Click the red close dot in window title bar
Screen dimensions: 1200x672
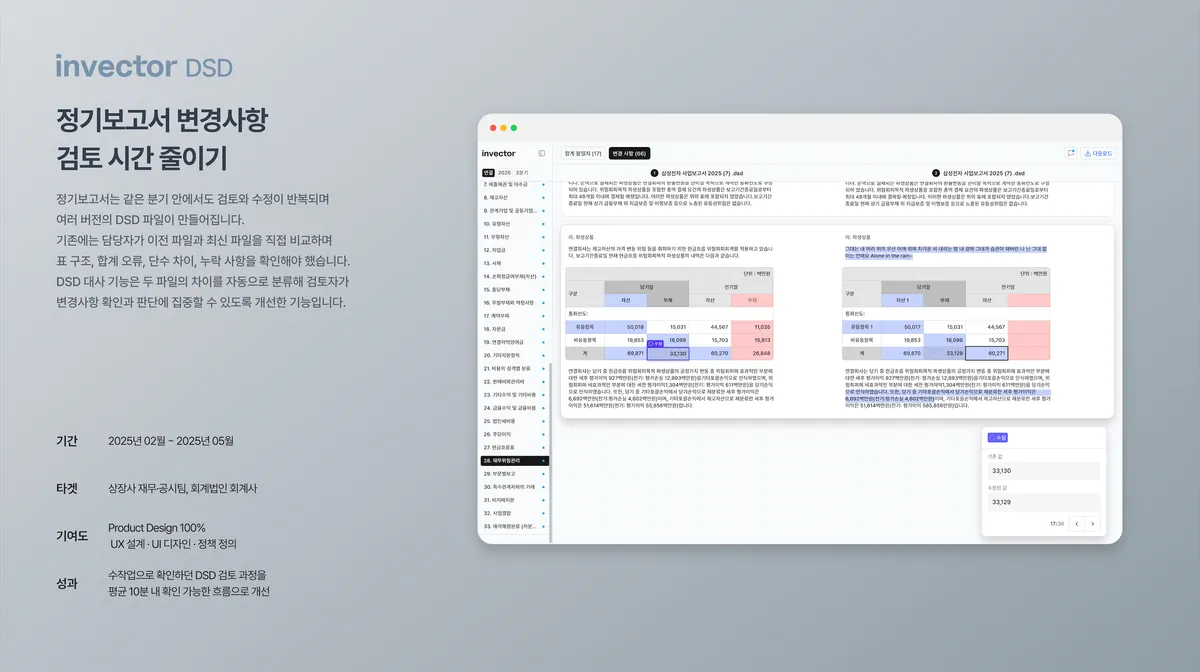click(492, 128)
